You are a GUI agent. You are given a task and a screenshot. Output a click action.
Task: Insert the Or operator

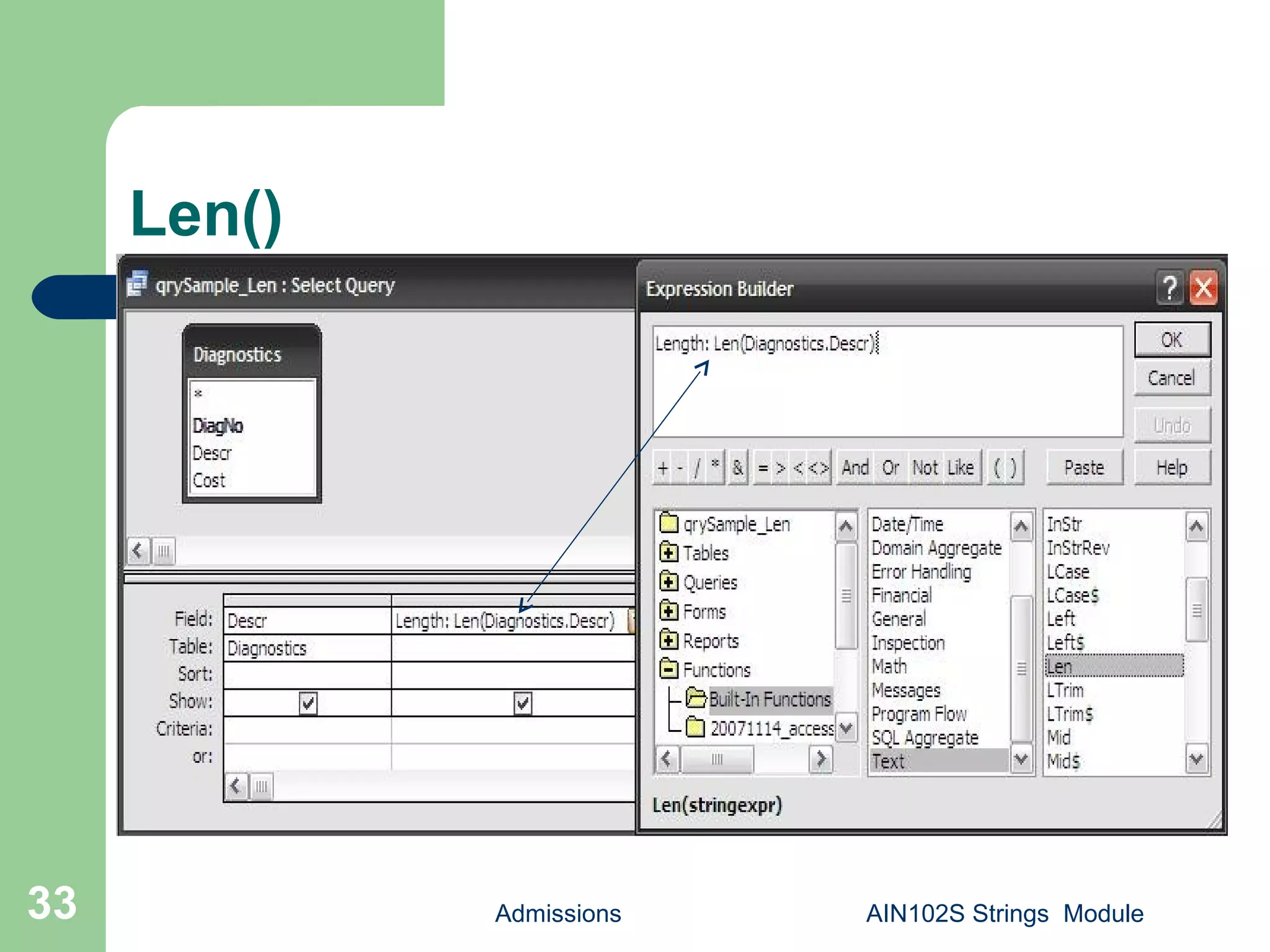coord(891,468)
